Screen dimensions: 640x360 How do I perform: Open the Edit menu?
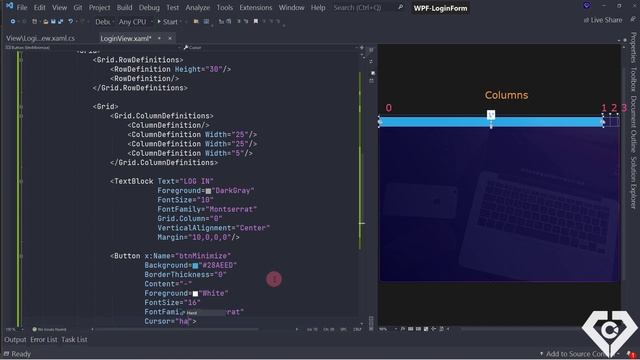click(x=39, y=7)
